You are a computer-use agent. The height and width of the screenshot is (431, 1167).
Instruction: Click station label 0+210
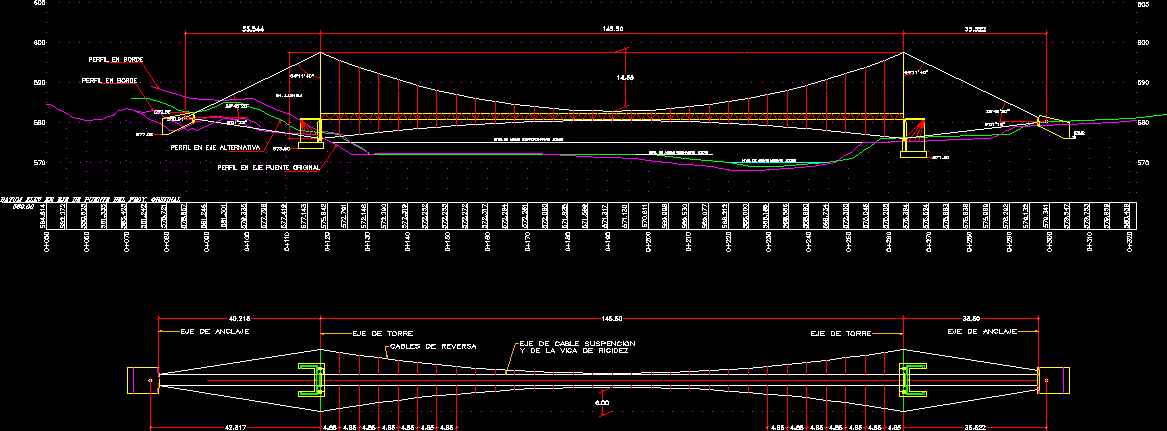689,243
